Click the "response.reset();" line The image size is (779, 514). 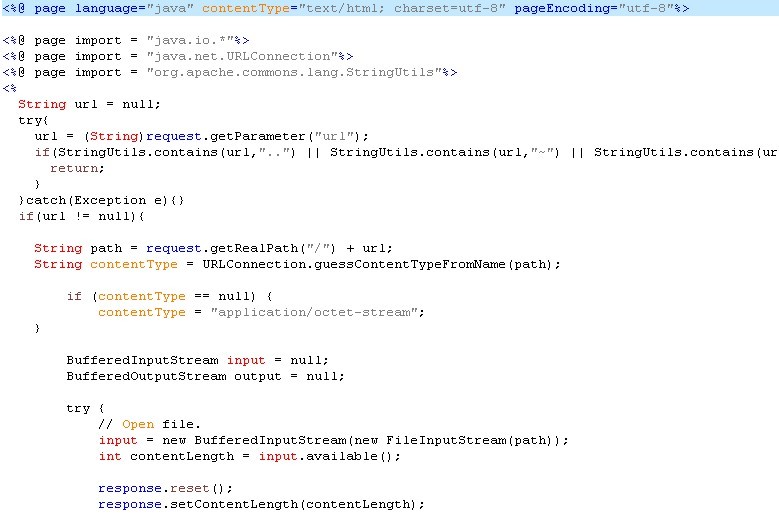(x=165, y=489)
